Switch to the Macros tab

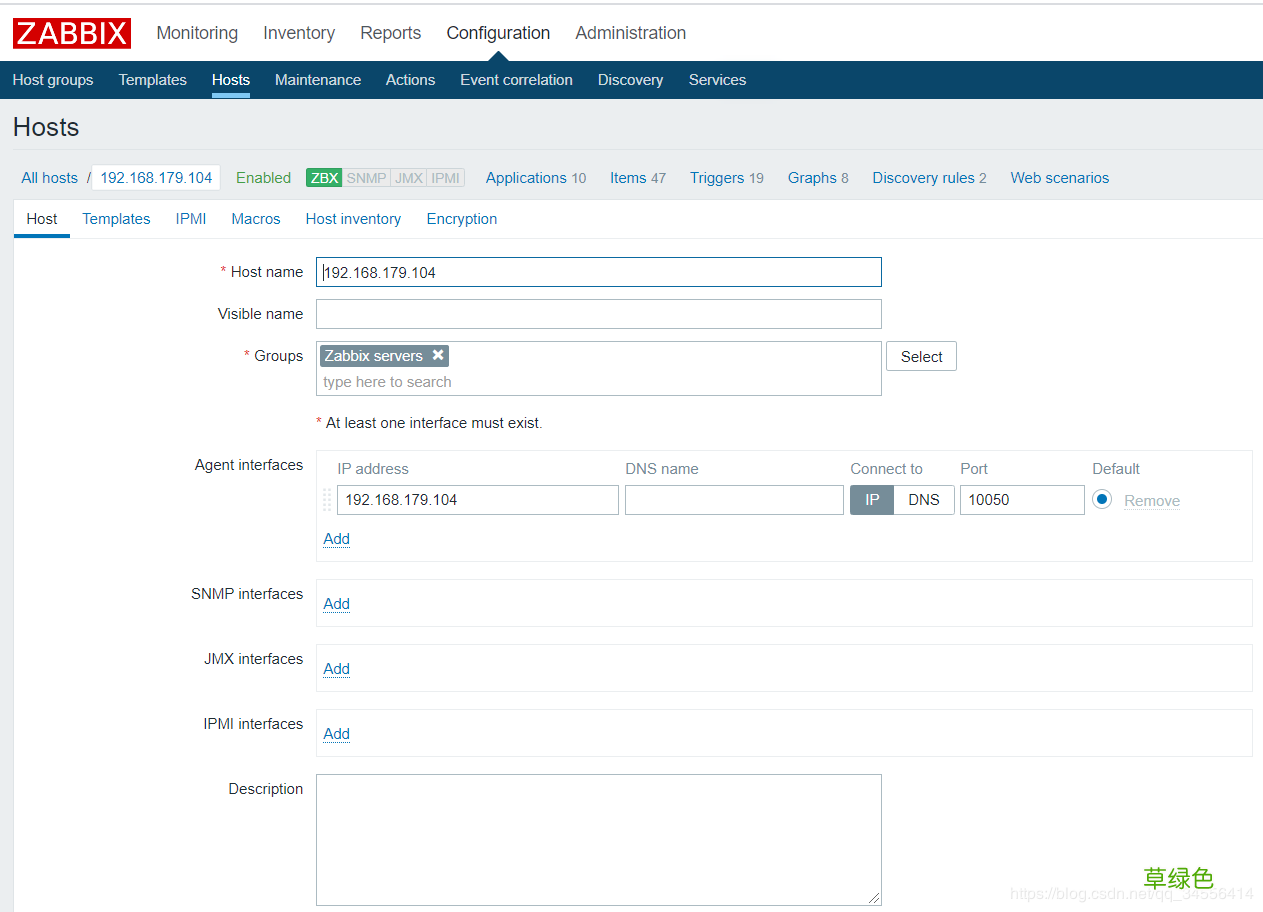point(256,219)
